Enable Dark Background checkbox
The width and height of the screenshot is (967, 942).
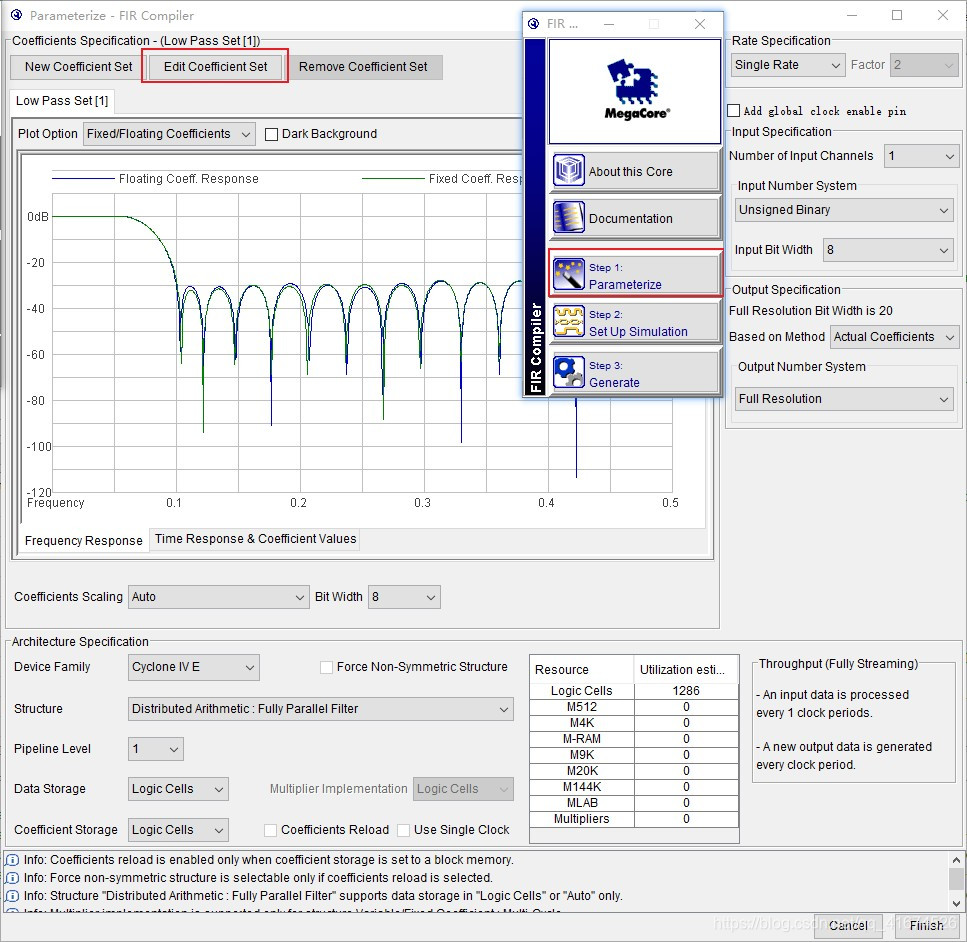point(271,134)
